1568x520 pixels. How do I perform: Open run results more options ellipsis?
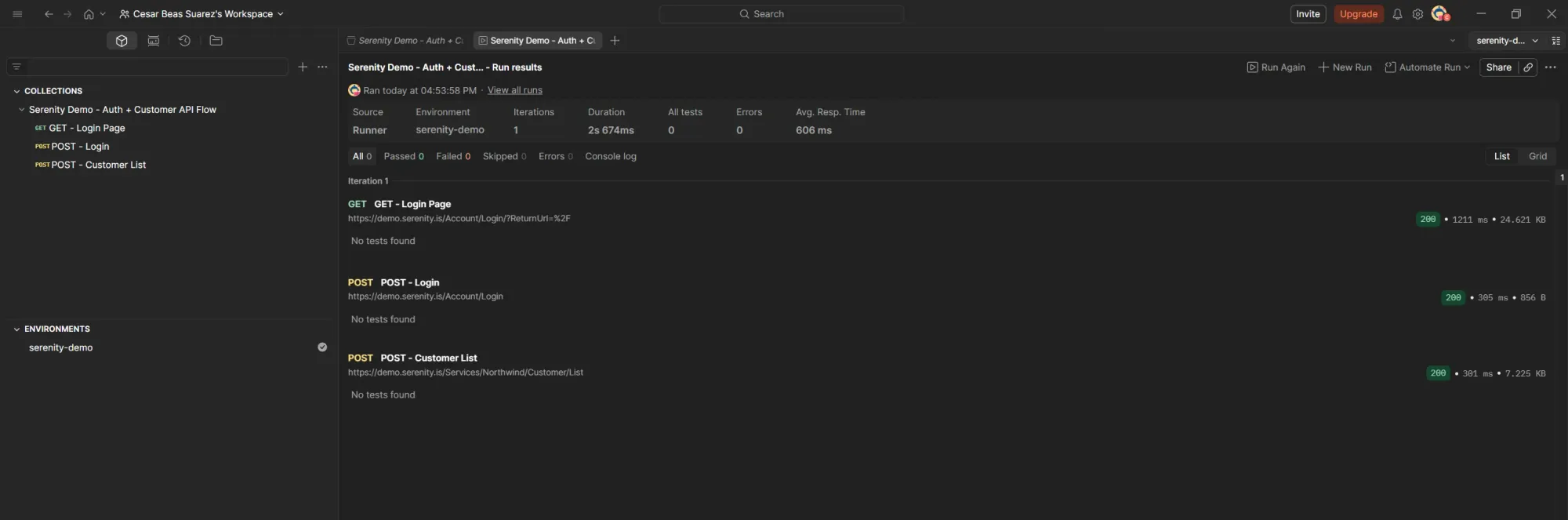(1550, 67)
